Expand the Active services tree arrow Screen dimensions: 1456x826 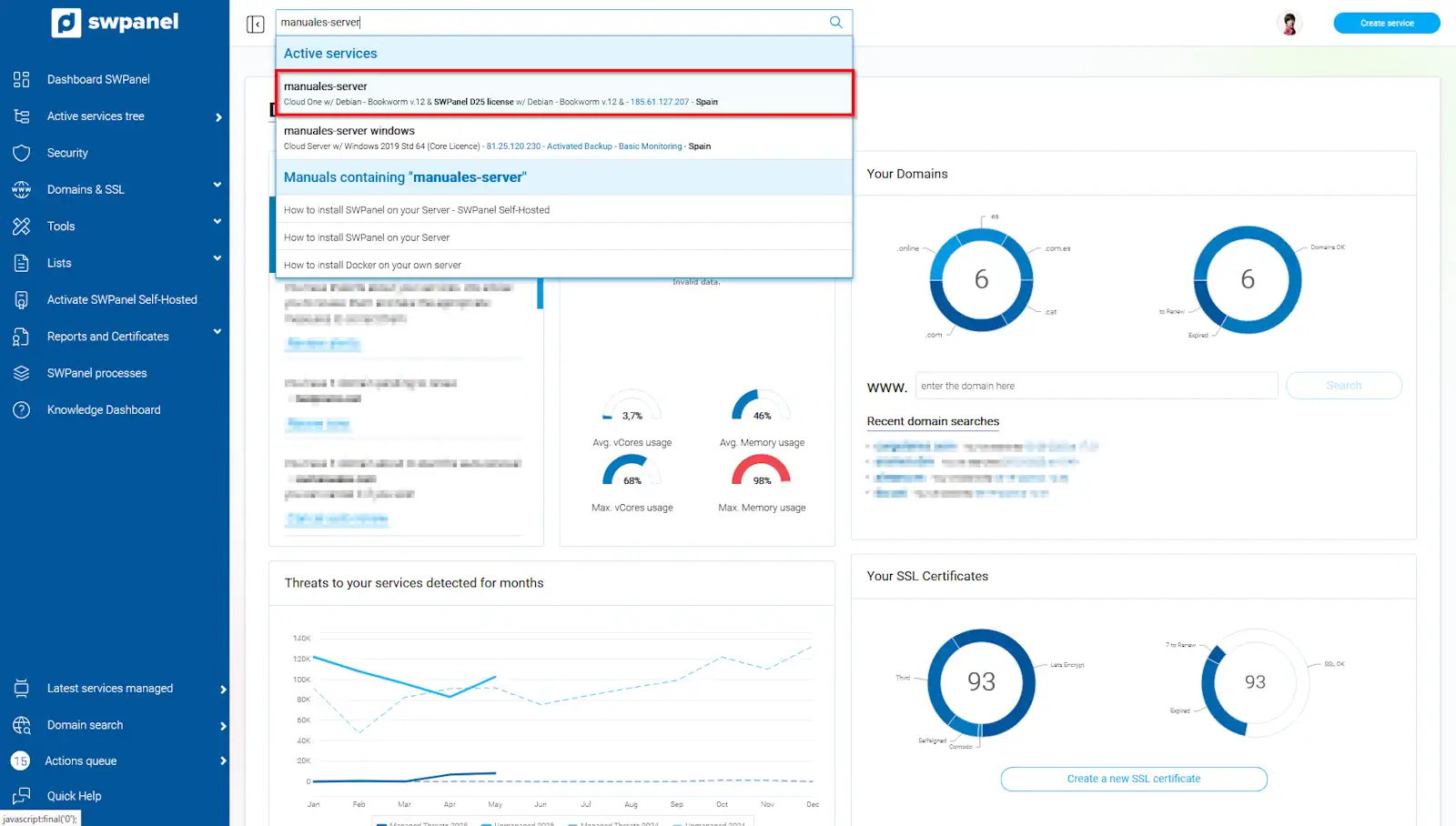pos(218,117)
